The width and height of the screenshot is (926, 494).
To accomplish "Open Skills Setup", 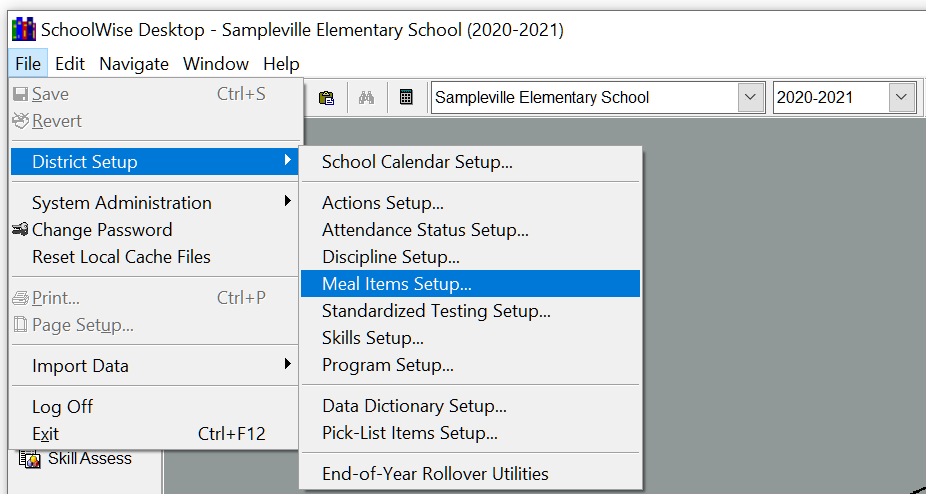I will (470, 338).
